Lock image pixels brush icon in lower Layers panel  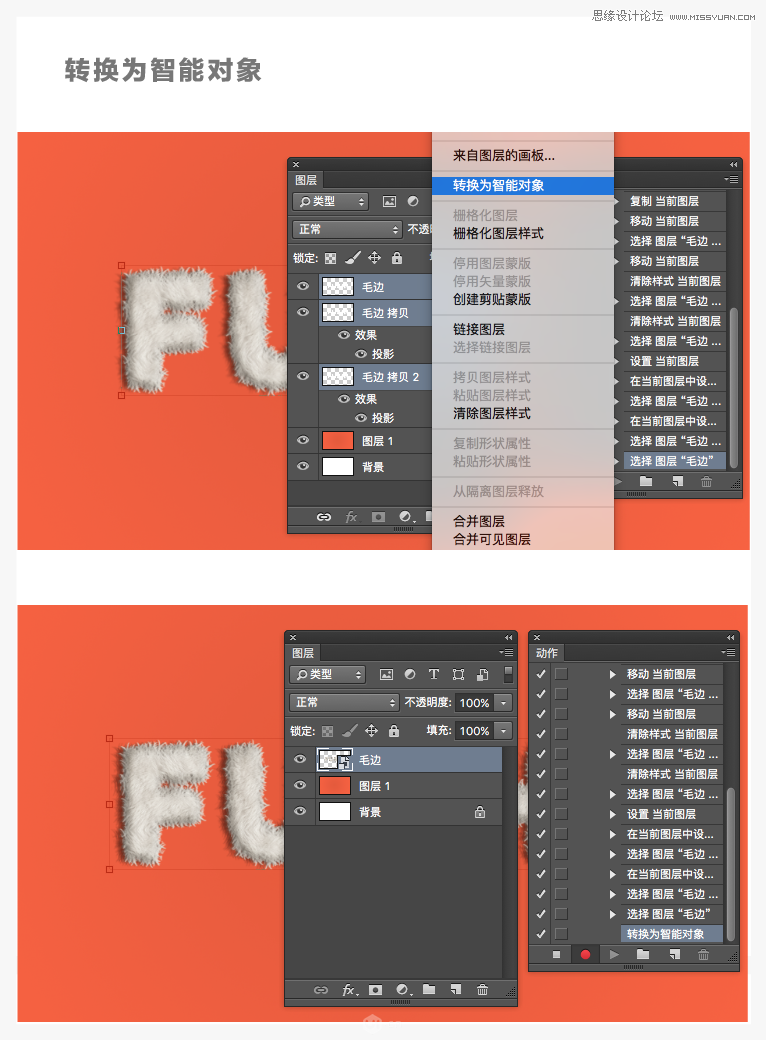pyautogui.click(x=350, y=730)
